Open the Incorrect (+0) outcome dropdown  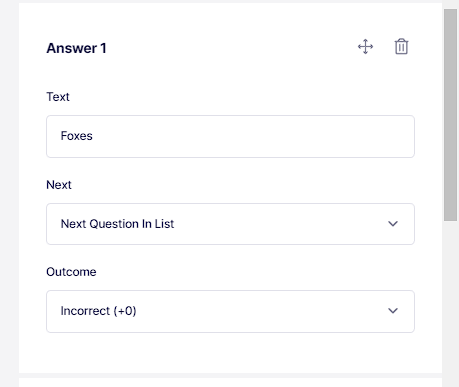pos(230,311)
